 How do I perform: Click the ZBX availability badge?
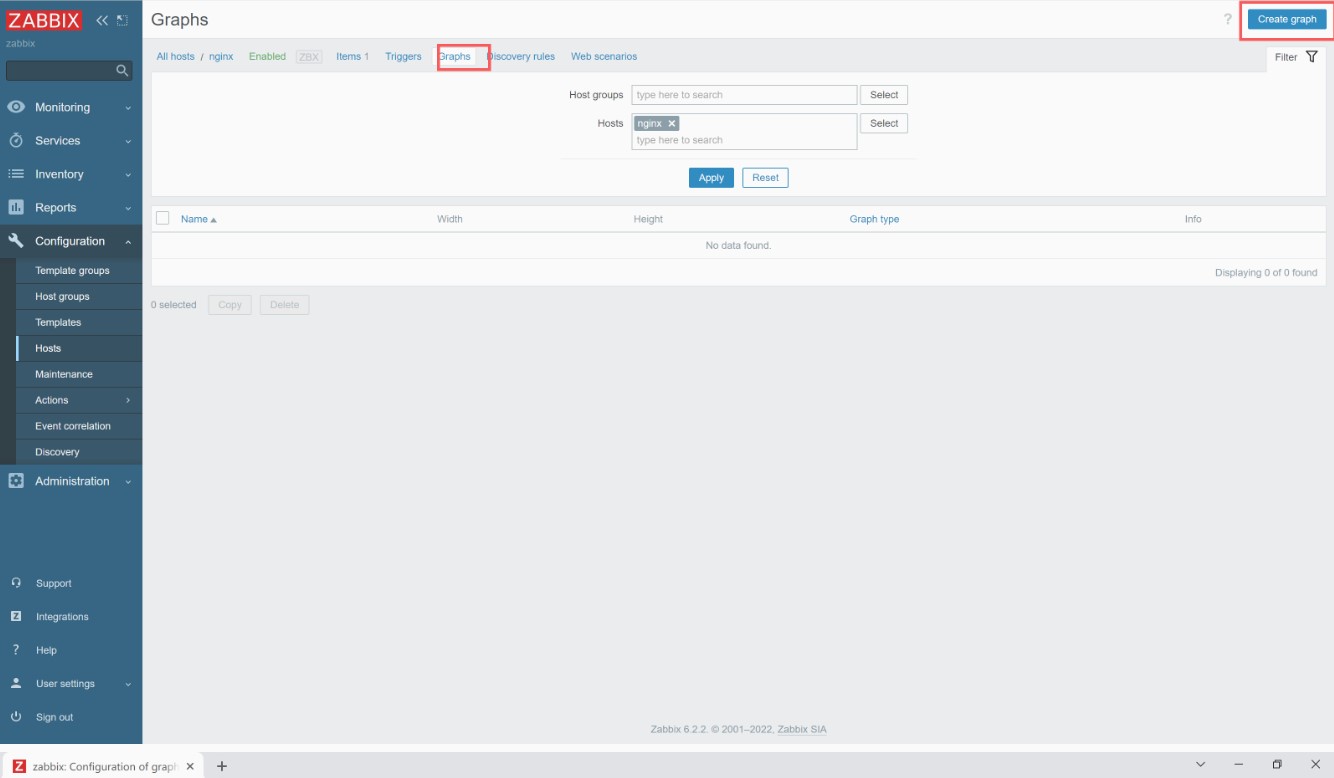click(309, 56)
